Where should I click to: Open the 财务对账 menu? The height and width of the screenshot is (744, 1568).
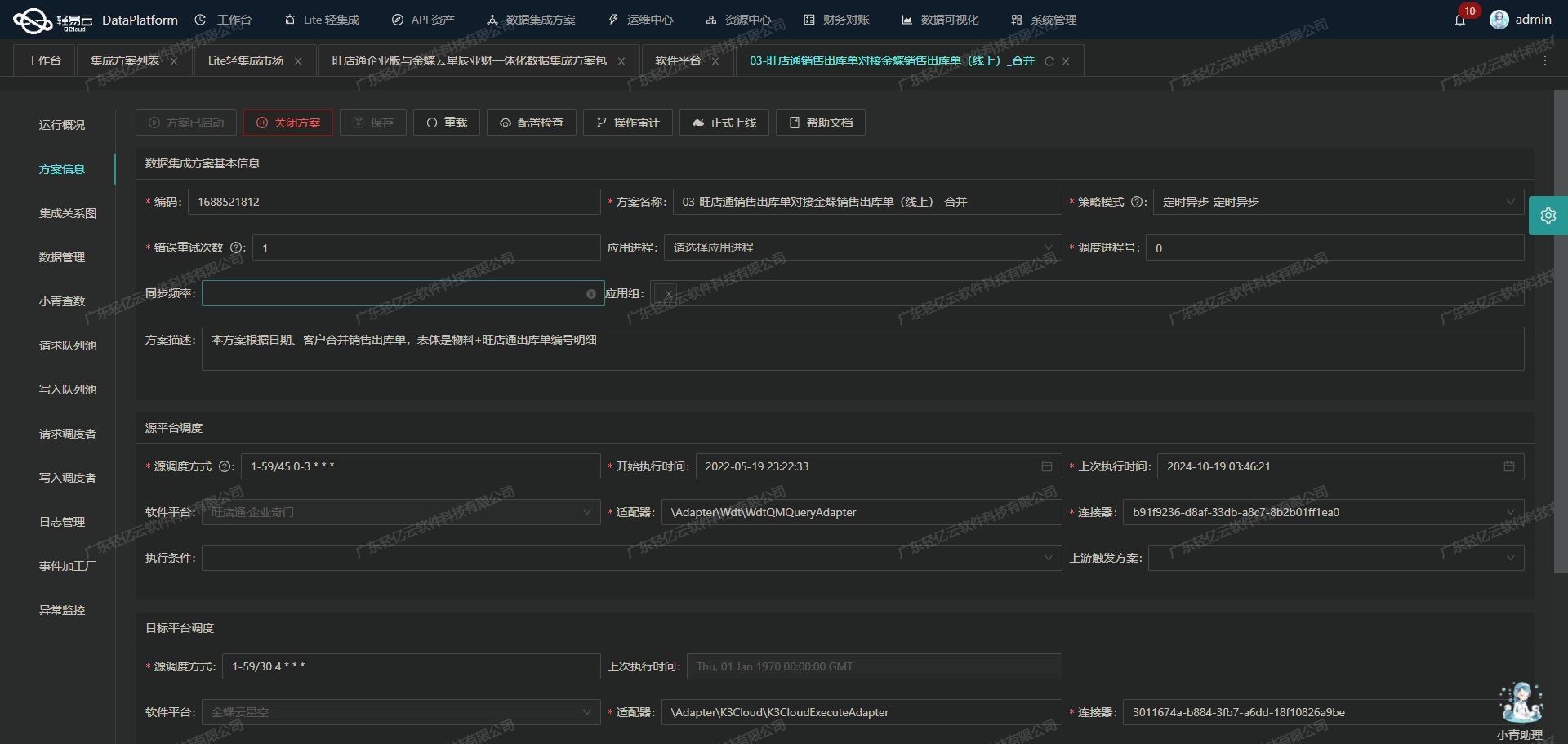point(836,20)
